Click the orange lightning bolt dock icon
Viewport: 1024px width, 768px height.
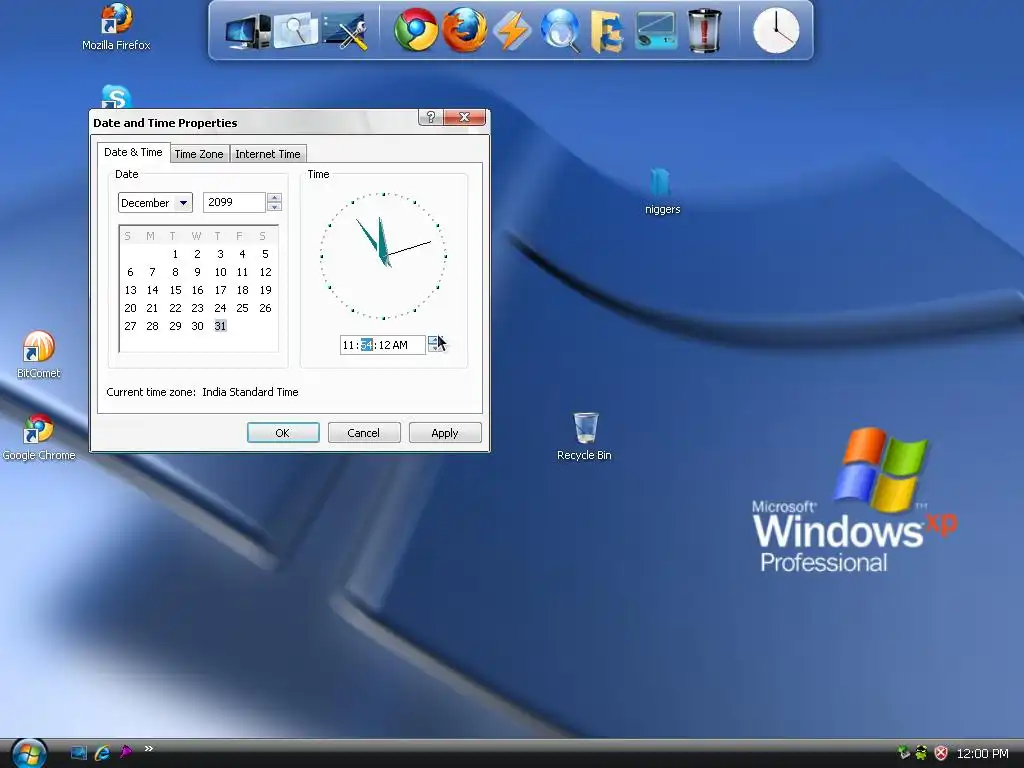tap(512, 31)
